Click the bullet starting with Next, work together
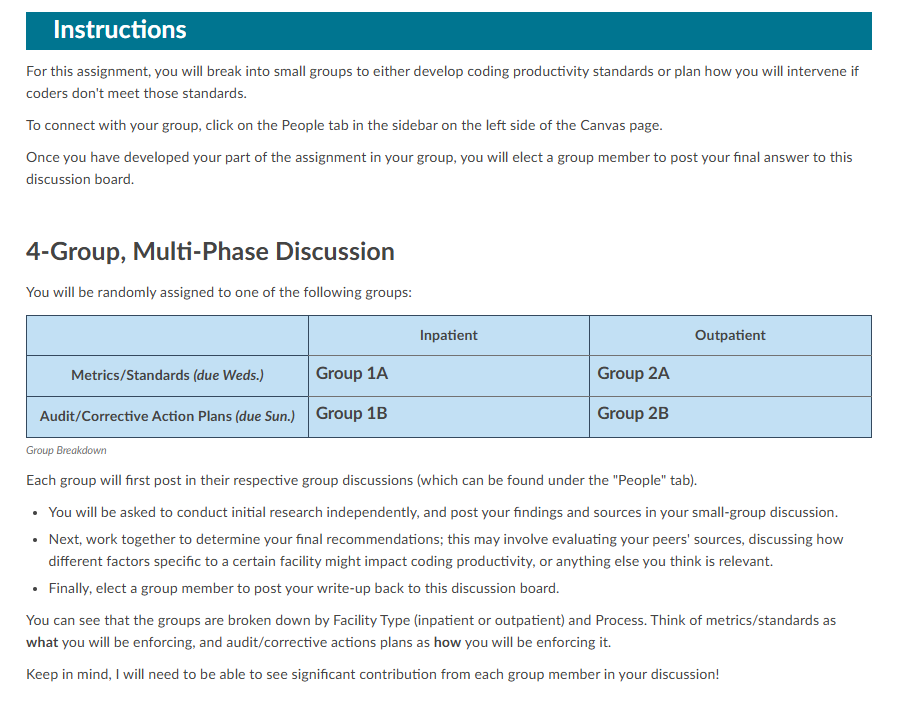Viewport: 909px width, 703px height. (x=445, y=550)
